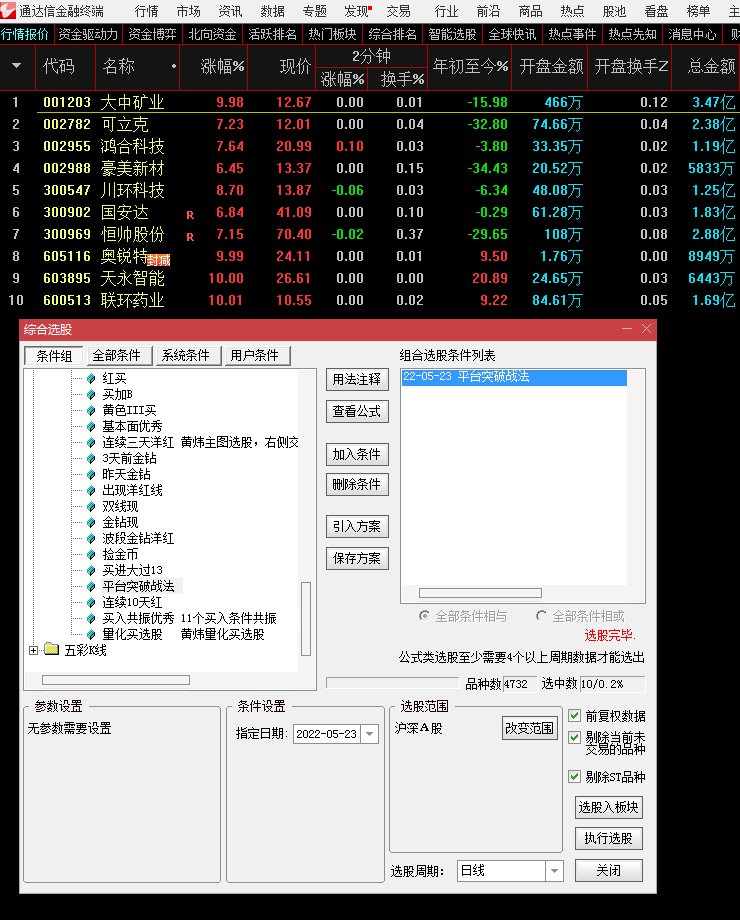This screenshot has width=740, height=920.
Task: Click 用法注释 button
Action: 357,379
